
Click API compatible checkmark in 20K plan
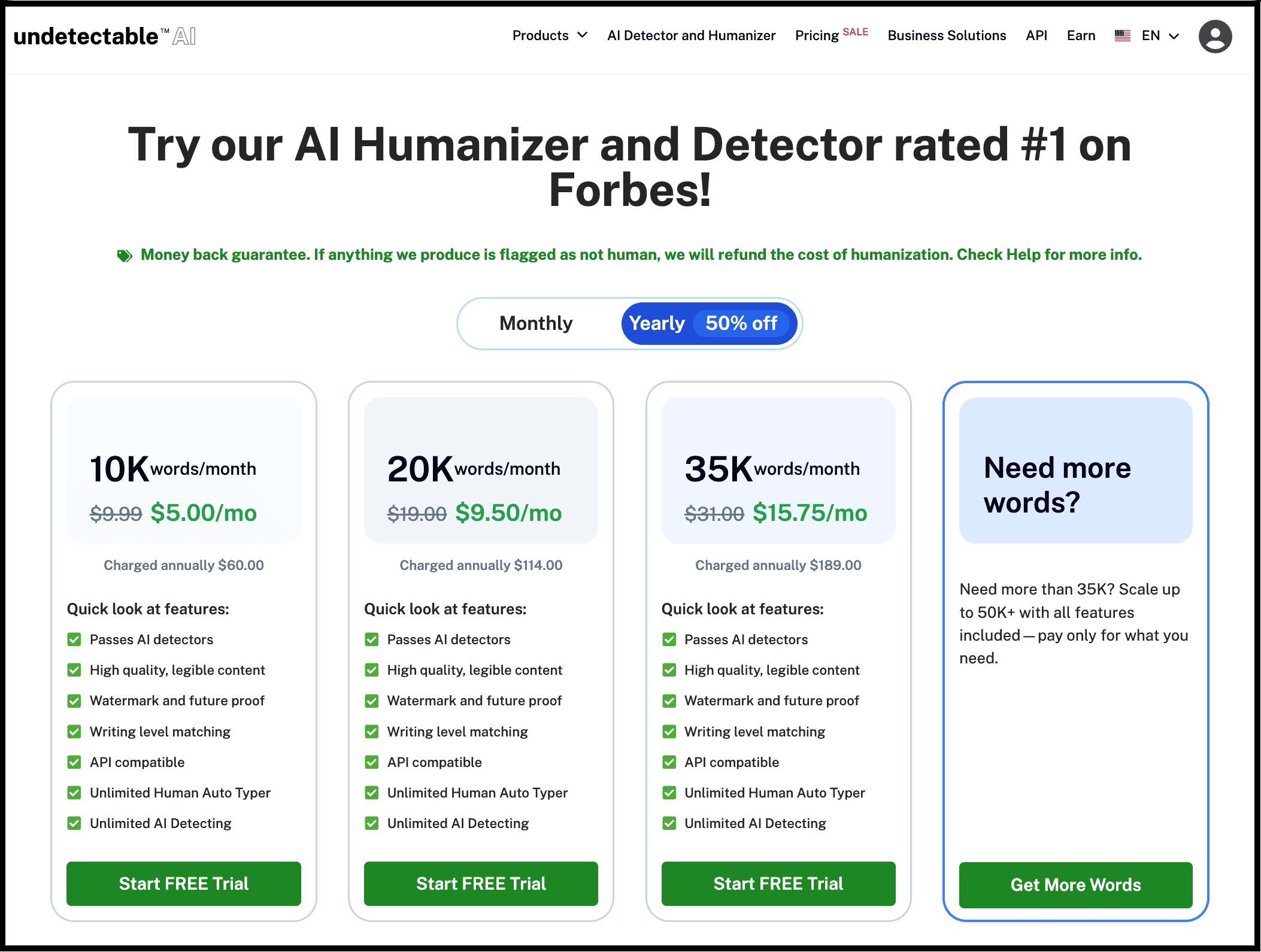point(372,762)
